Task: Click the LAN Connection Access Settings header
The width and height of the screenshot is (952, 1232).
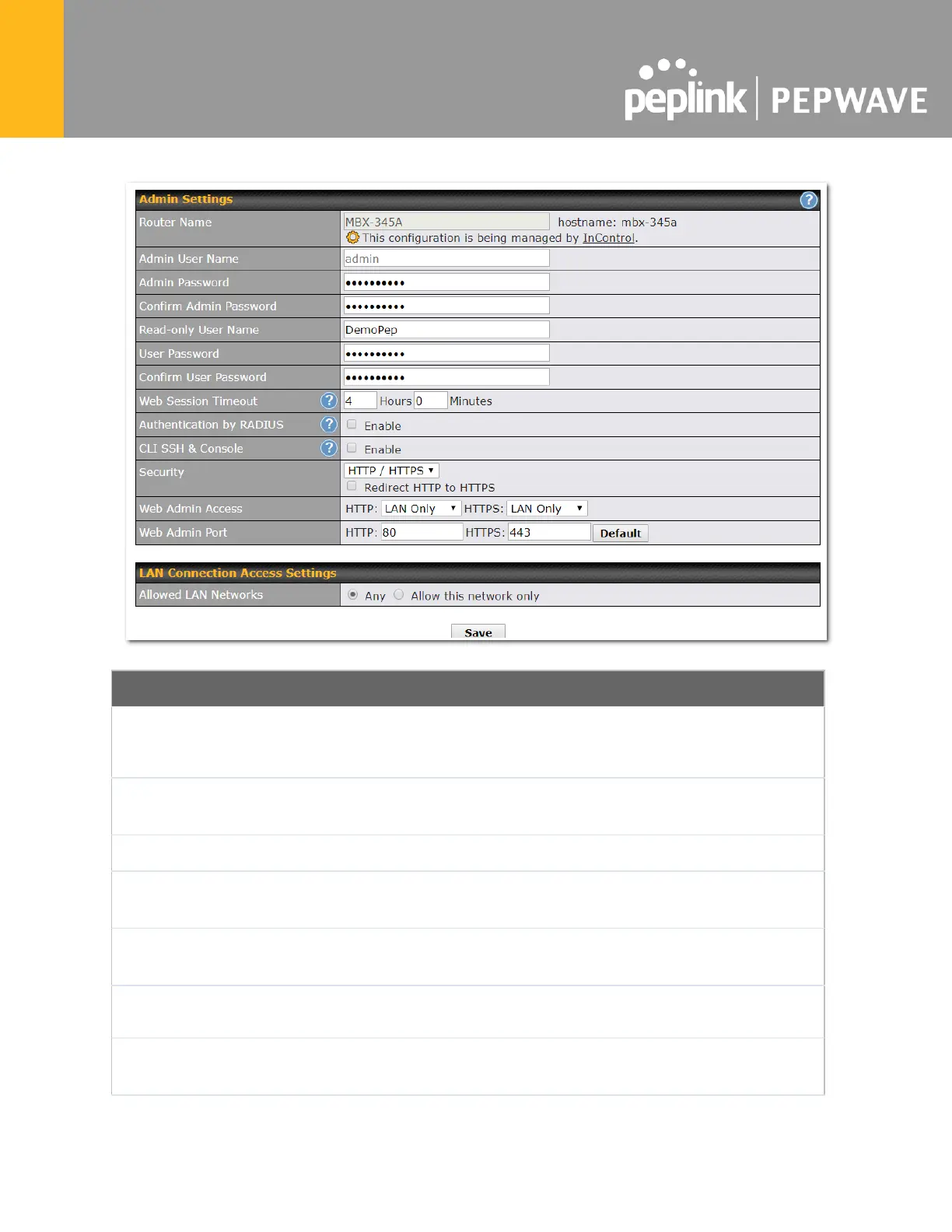Action: pos(238,573)
